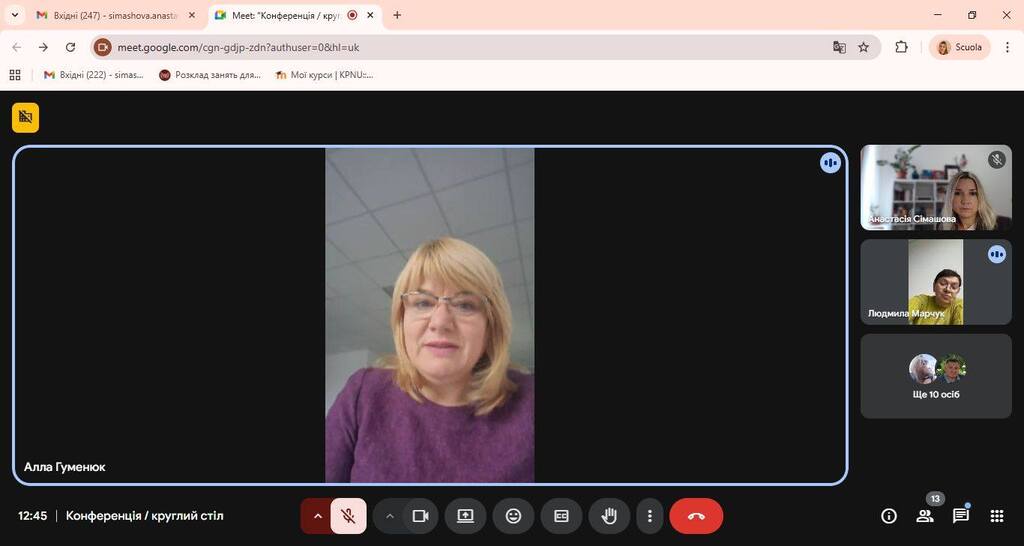The width and height of the screenshot is (1024, 546).
Task: Click the yellow camera-off indicator at top left
Action: point(26,117)
